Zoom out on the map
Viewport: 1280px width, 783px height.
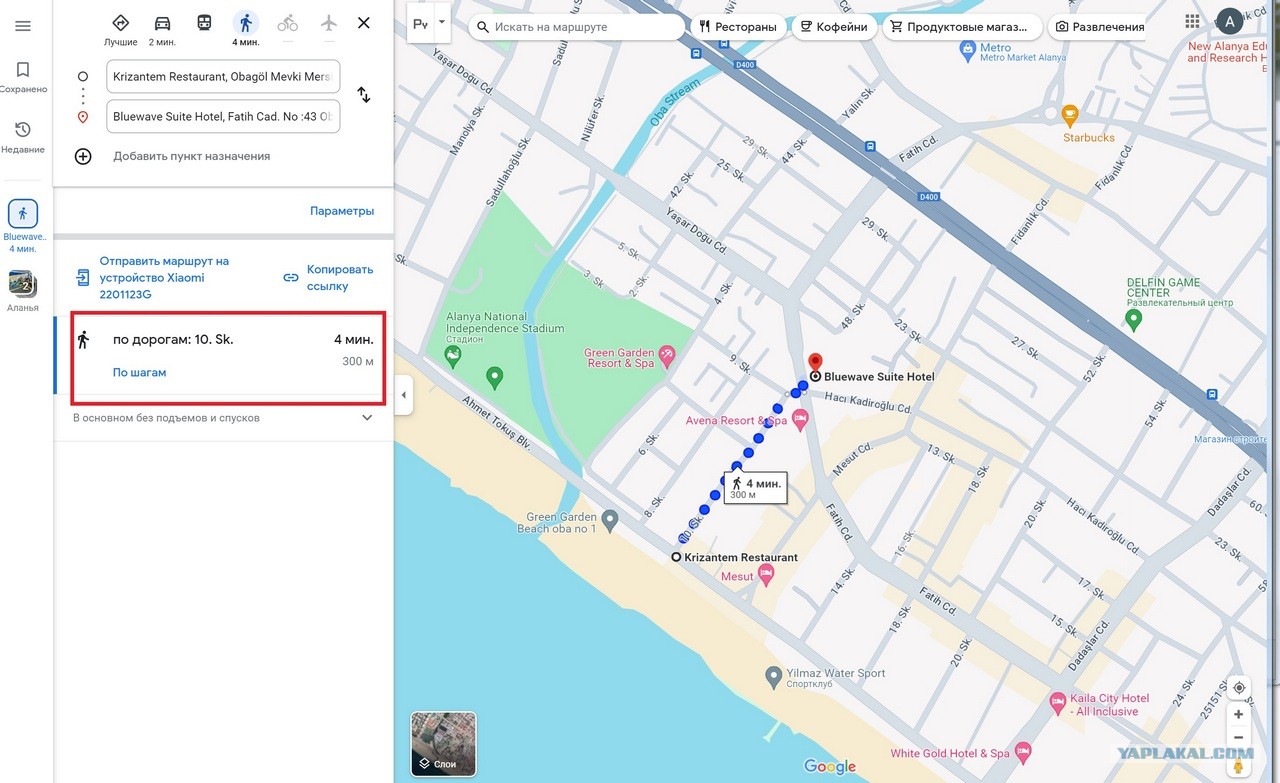[x=1239, y=738]
